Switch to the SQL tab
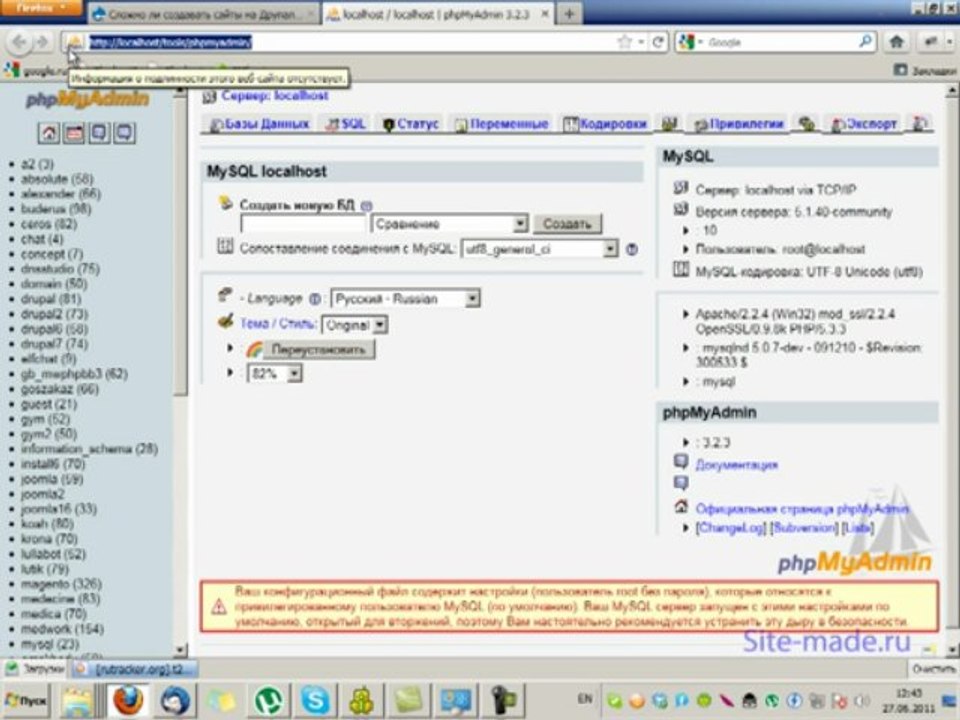Image resolution: width=960 pixels, height=720 pixels. click(x=346, y=124)
